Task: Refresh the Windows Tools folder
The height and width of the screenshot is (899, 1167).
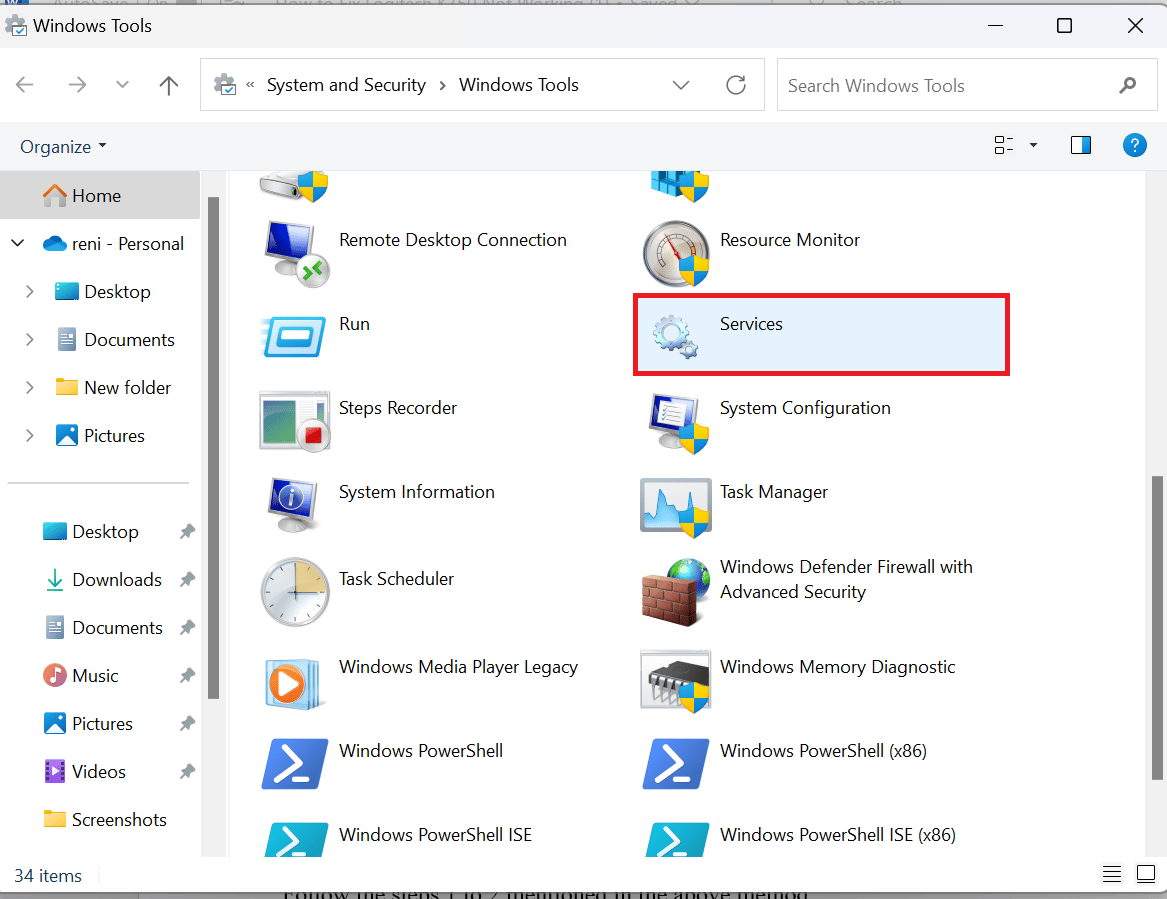Action: pyautogui.click(x=736, y=85)
